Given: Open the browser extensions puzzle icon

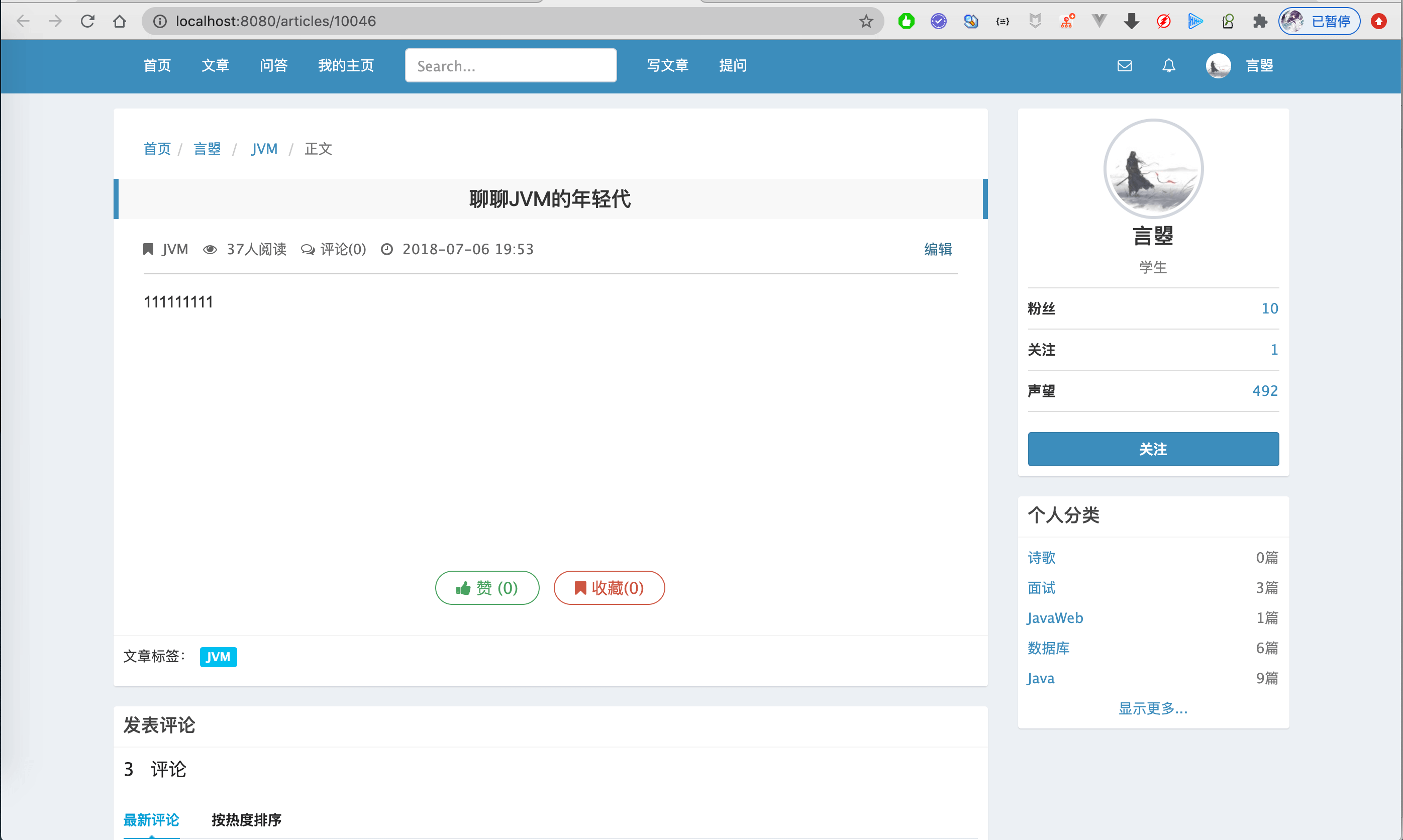Looking at the screenshot, I should (1260, 21).
